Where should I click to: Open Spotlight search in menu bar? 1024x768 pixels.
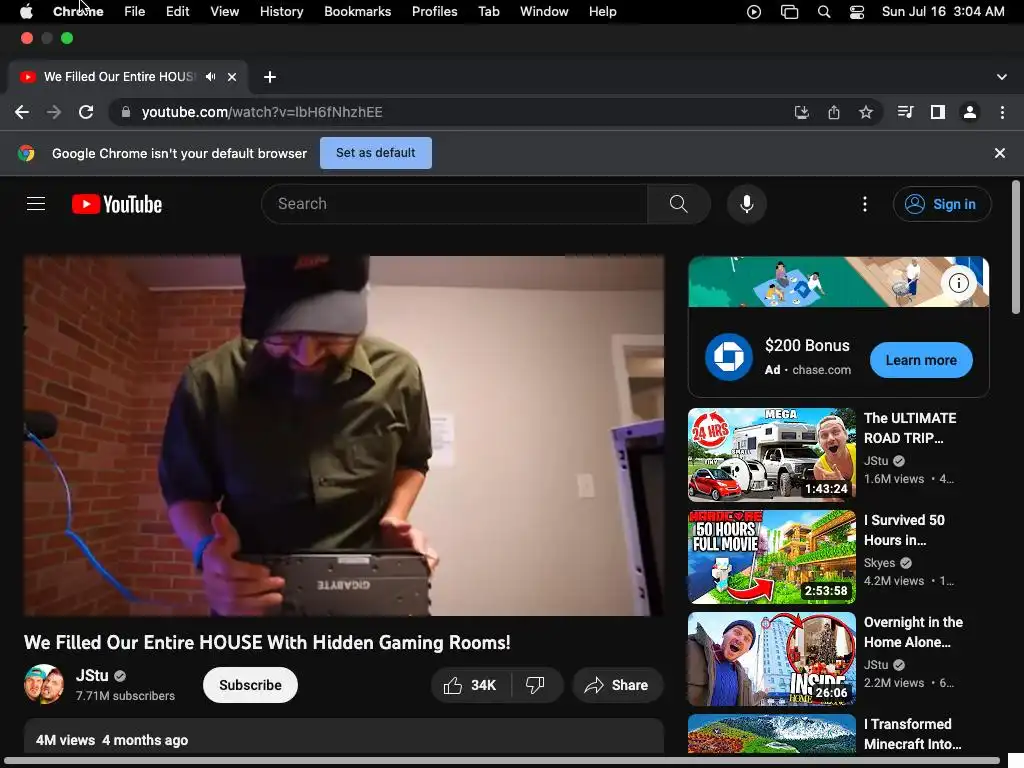click(824, 12)
